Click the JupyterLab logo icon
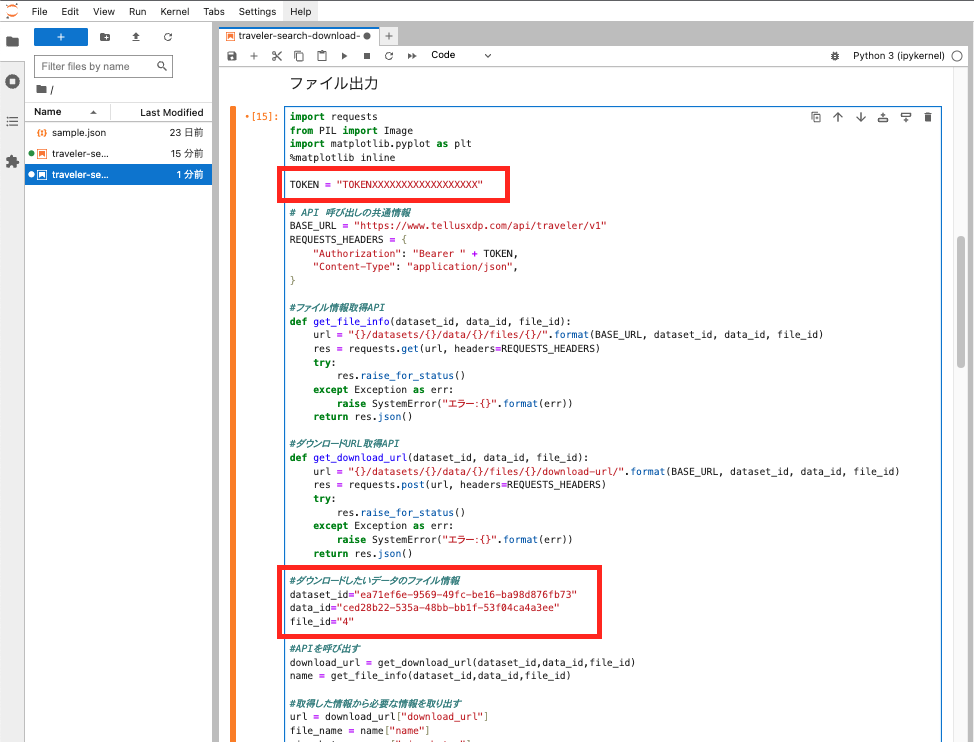Viewport: 974px width, 742px height. pyautogui.click(x=12, y=11)
